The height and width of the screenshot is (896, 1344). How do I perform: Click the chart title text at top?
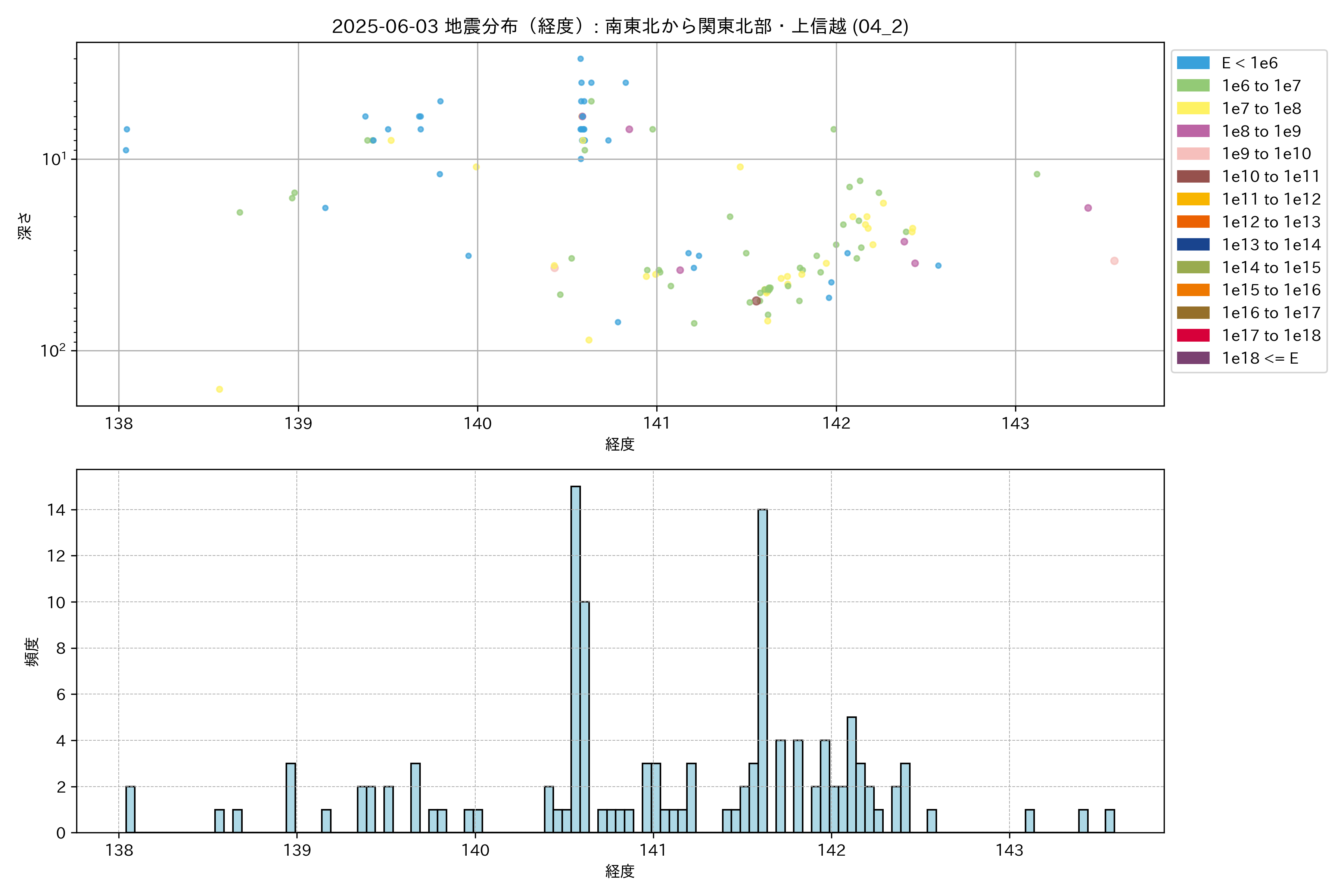click(x=620, y=26)
